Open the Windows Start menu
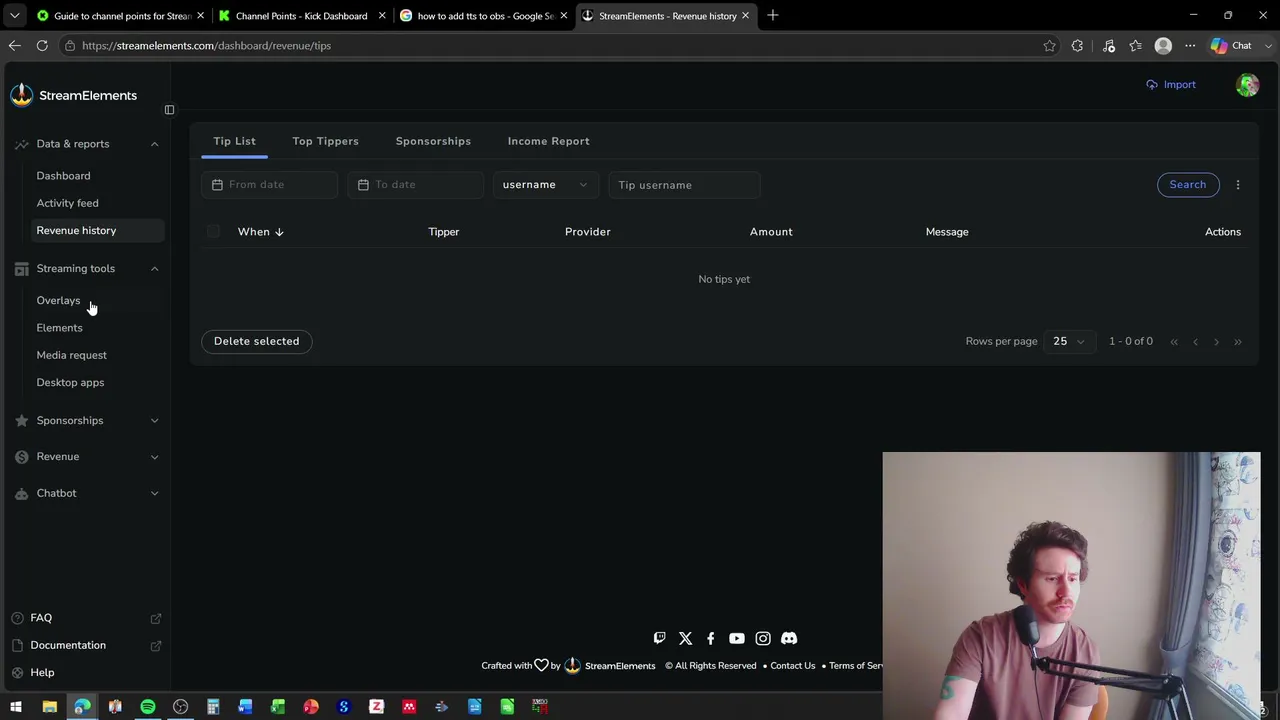Screen dimensions: 1280x720 [x=16, y=707]
